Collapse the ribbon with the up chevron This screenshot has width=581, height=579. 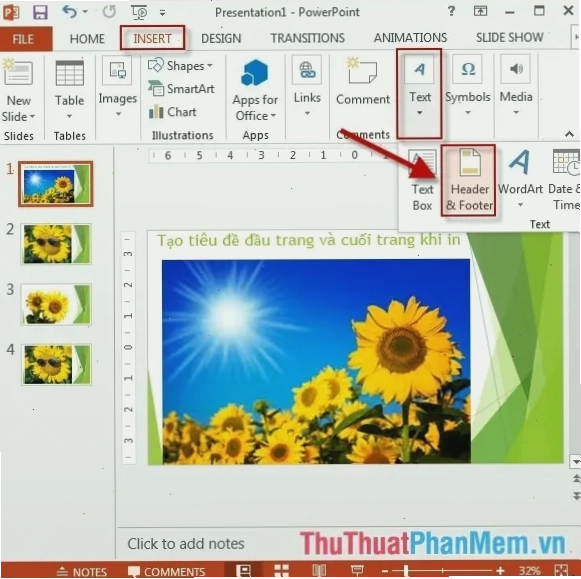(569, 134)
